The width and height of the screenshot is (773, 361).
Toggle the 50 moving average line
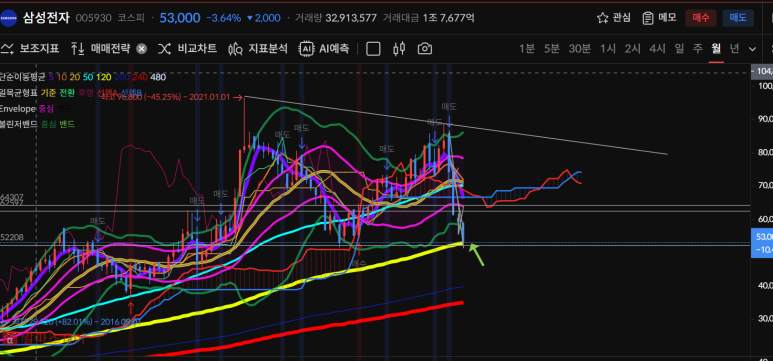pyautogui.click(x=88, y=77)
